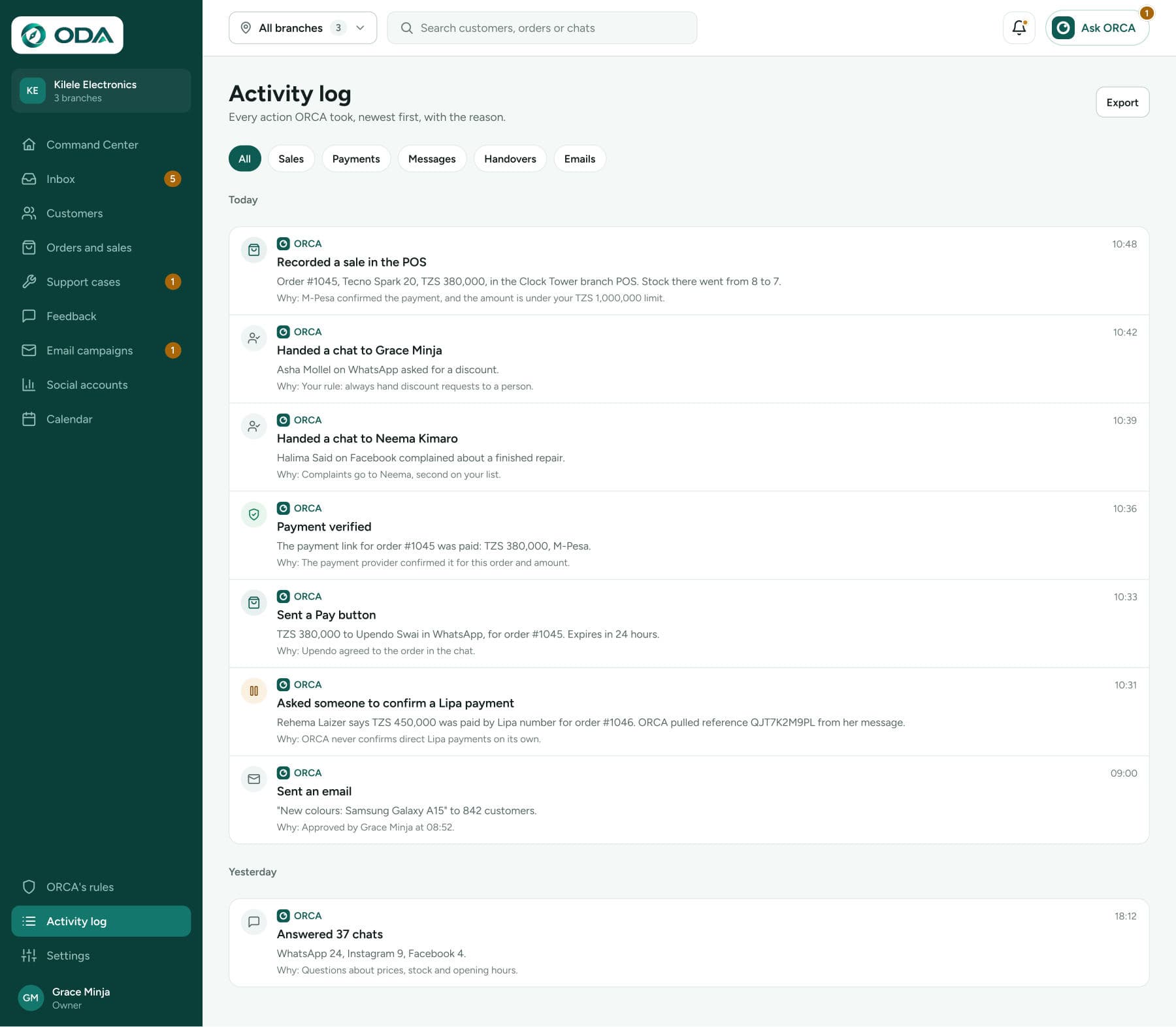
Task: Click chat icon on Answered 37 chats entry
Action: click(254, 922)
